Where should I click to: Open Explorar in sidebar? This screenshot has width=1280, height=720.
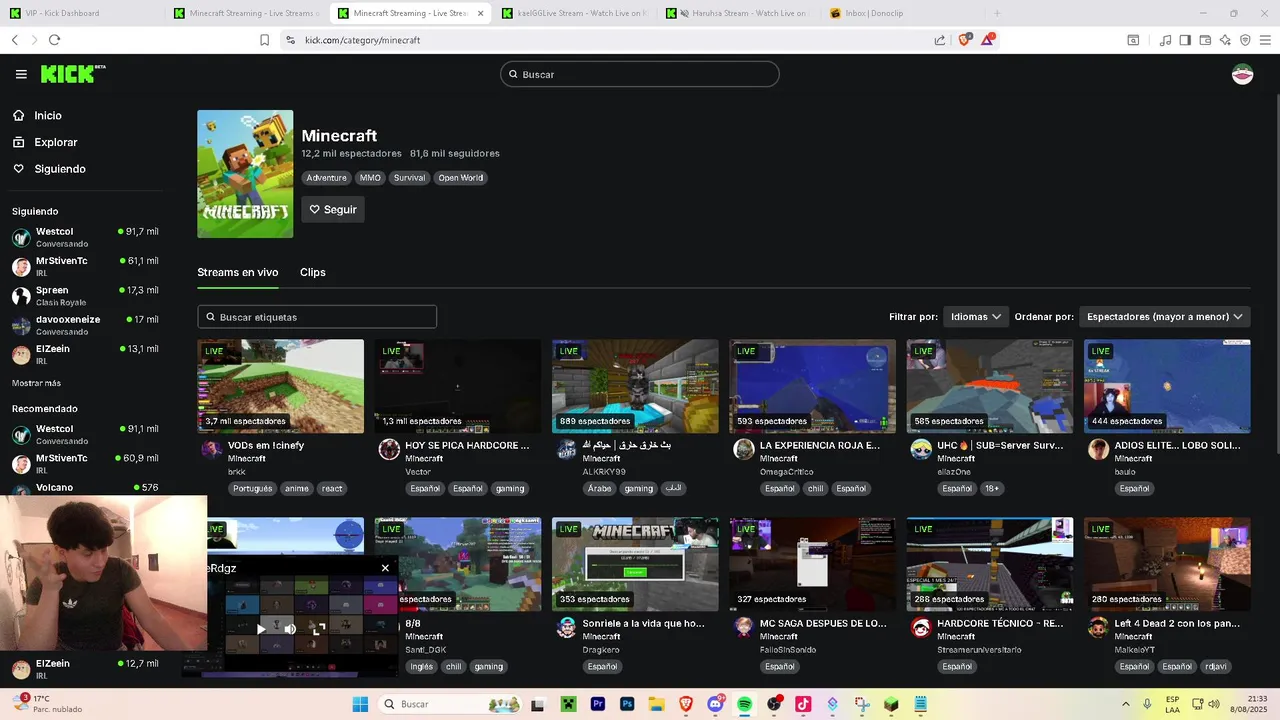click(55, 142)
